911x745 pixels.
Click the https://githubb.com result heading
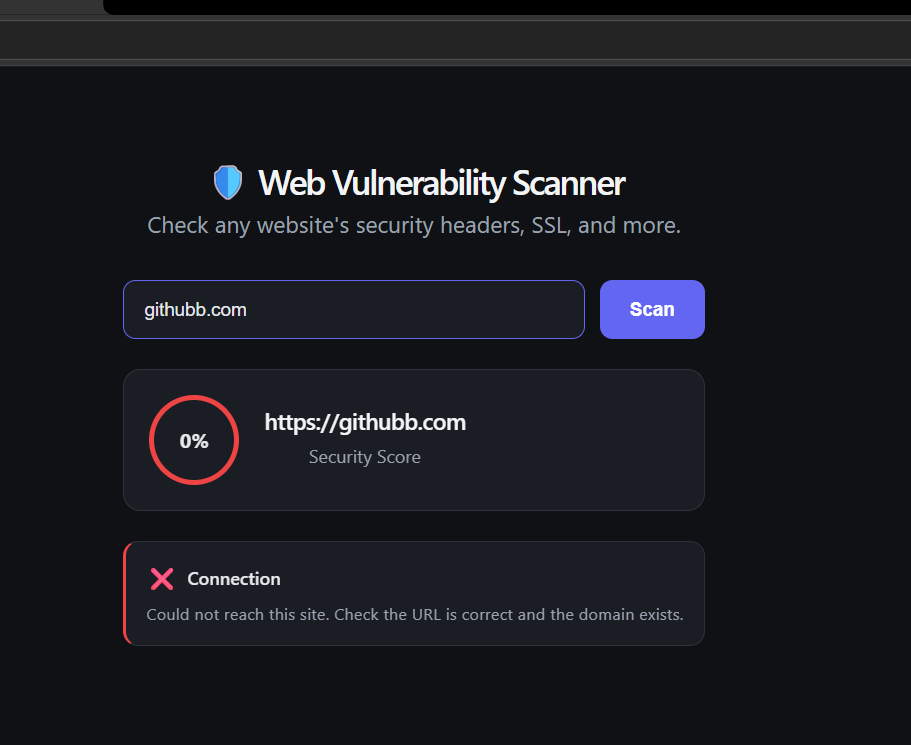pos(365,422)
